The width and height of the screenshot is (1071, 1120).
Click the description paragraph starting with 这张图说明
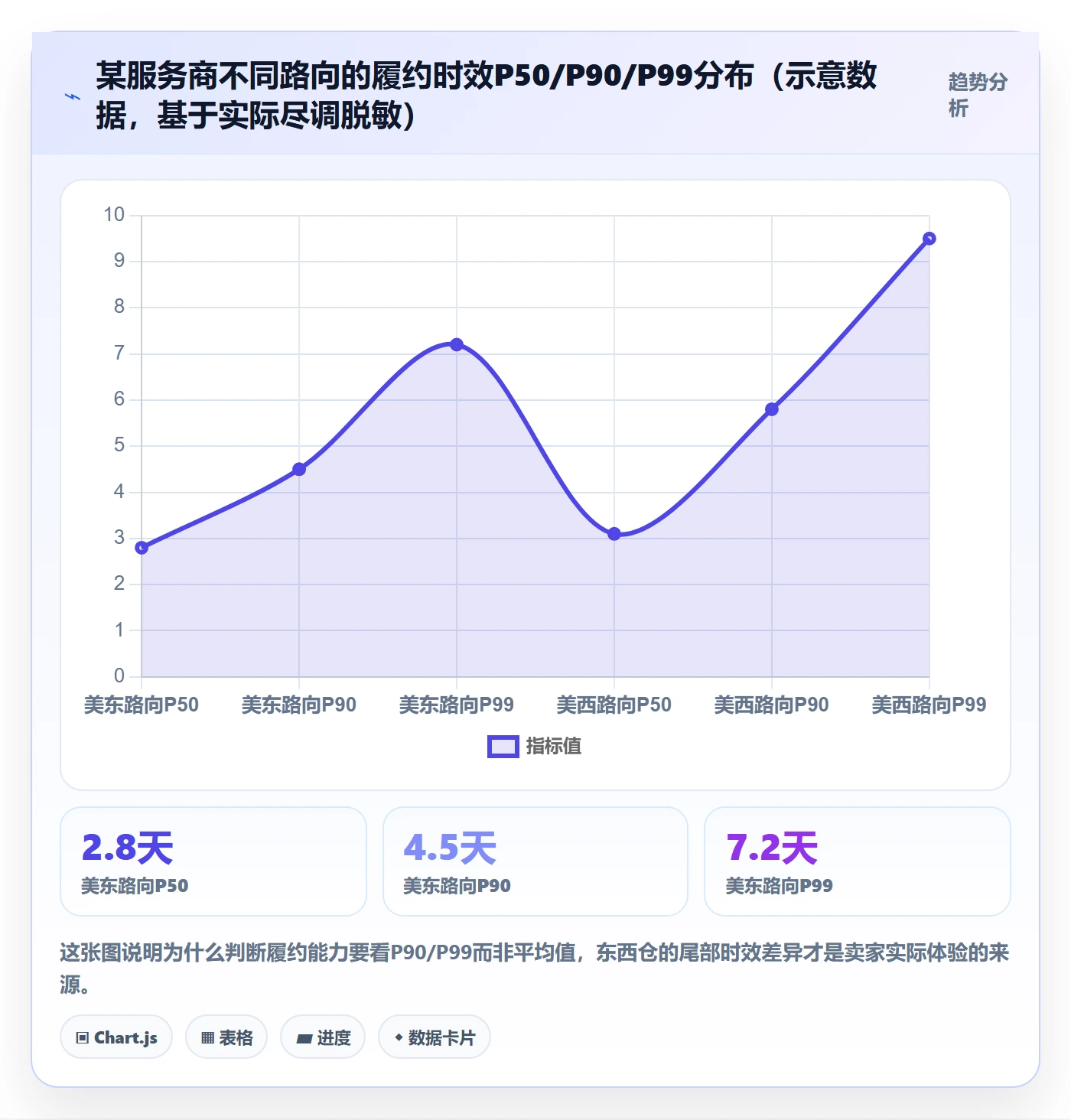[535, 968]
